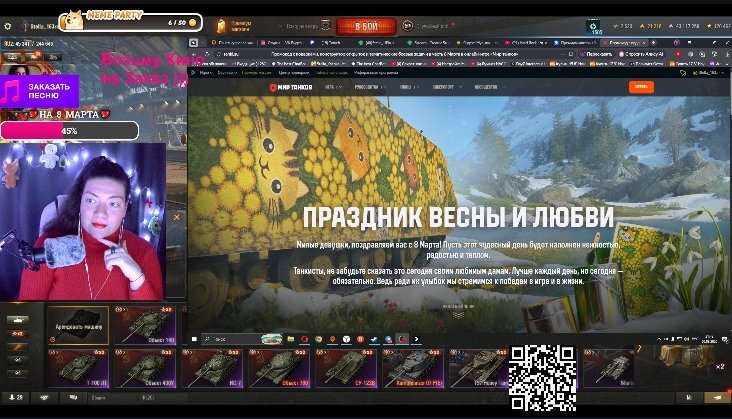Toggle the x2 bonus filter in carousel sidebar
Image resolution: width=732 pixels, height=419 pixels.
point(18,334)
